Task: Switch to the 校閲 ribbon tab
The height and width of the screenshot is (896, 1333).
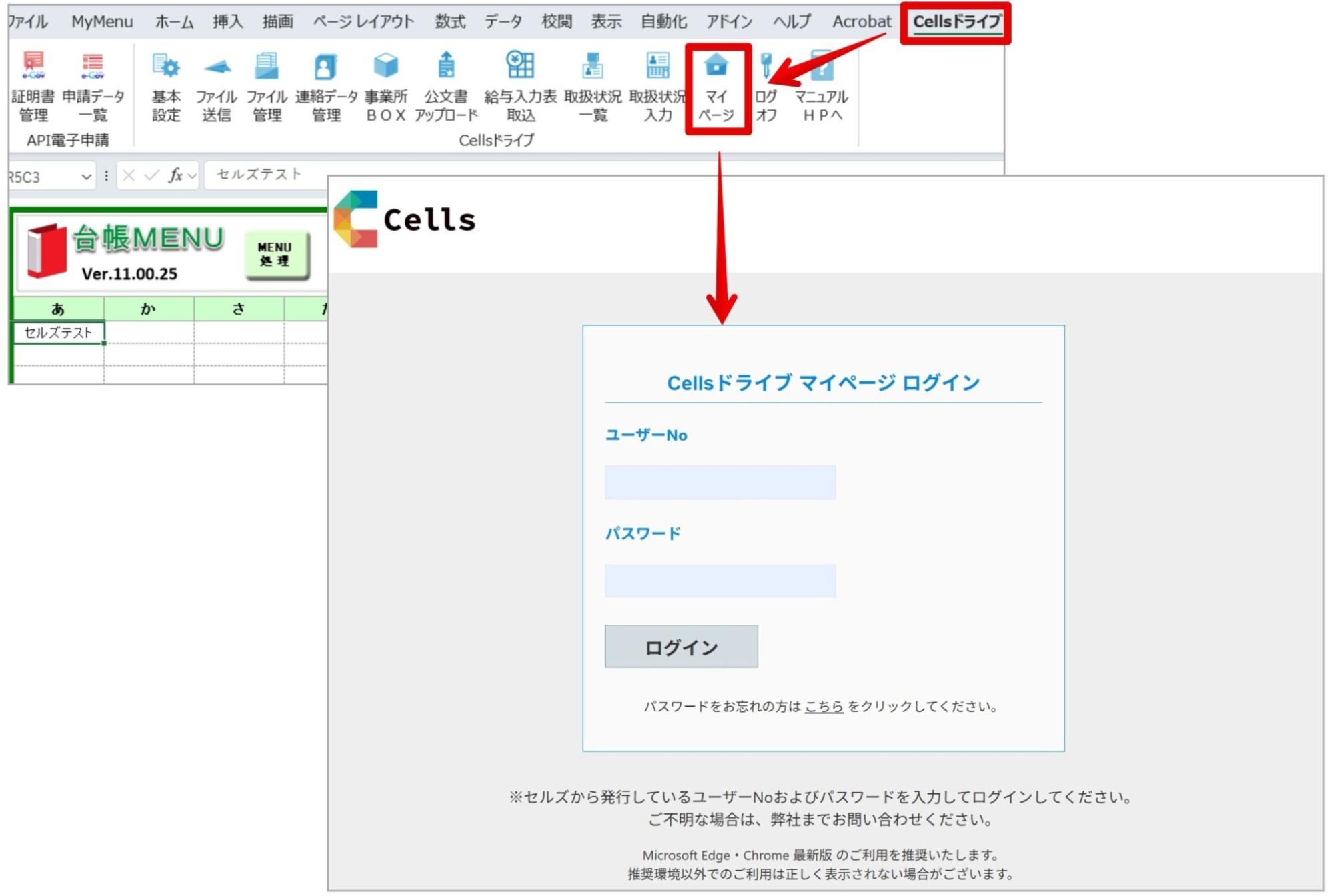Action: click(x=557, y=21)
